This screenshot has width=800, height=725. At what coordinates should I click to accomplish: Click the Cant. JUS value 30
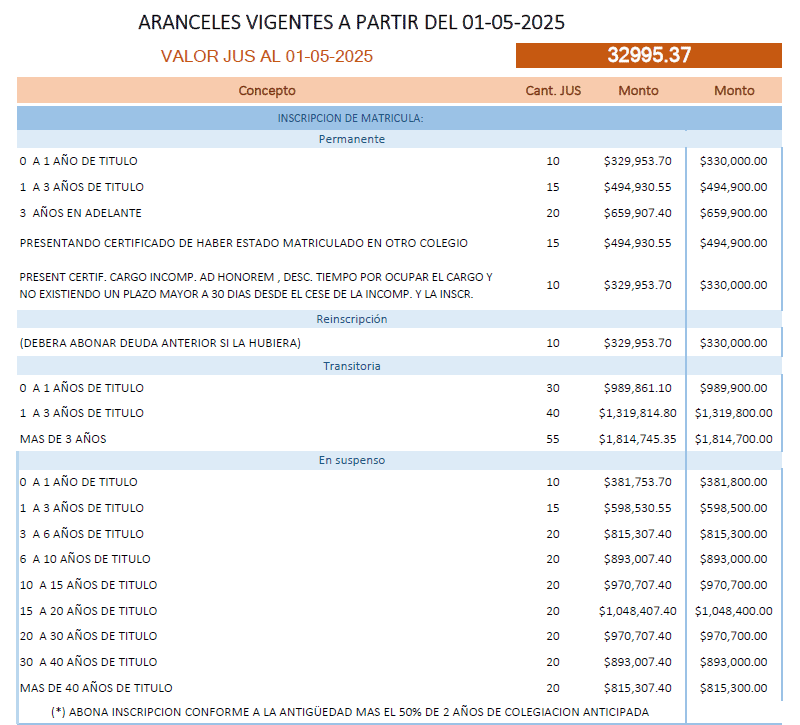[553, 388]
